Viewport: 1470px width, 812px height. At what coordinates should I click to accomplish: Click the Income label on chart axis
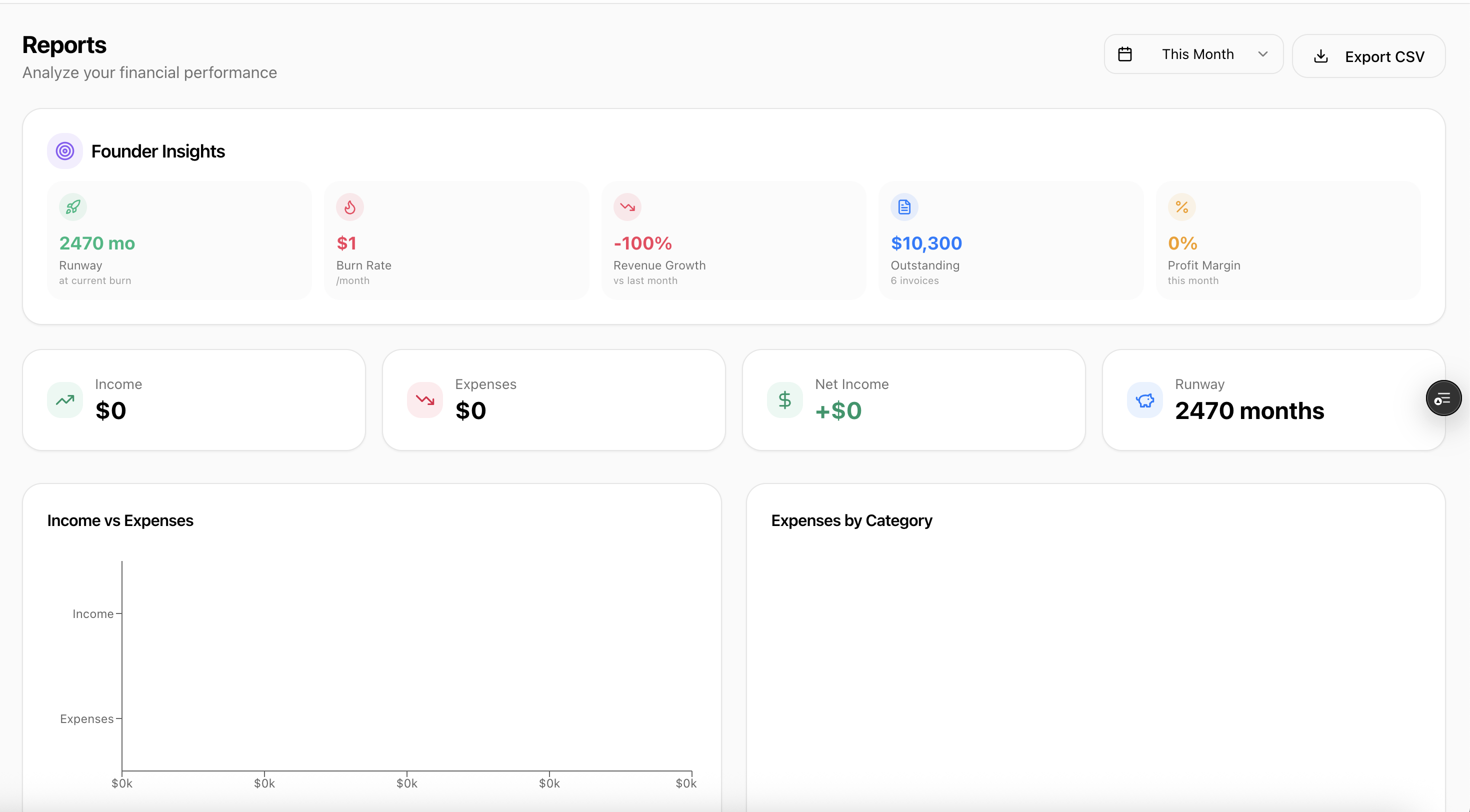pos(93,614)
